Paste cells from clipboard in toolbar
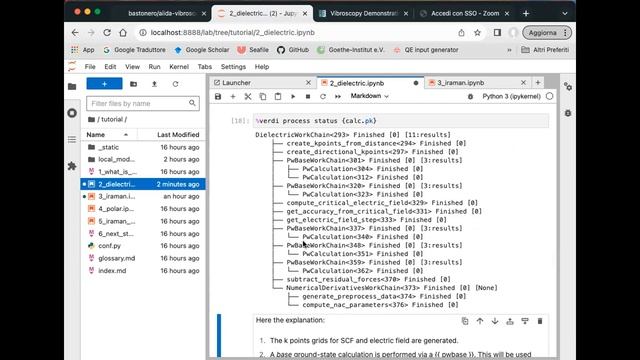 point(278,97)
